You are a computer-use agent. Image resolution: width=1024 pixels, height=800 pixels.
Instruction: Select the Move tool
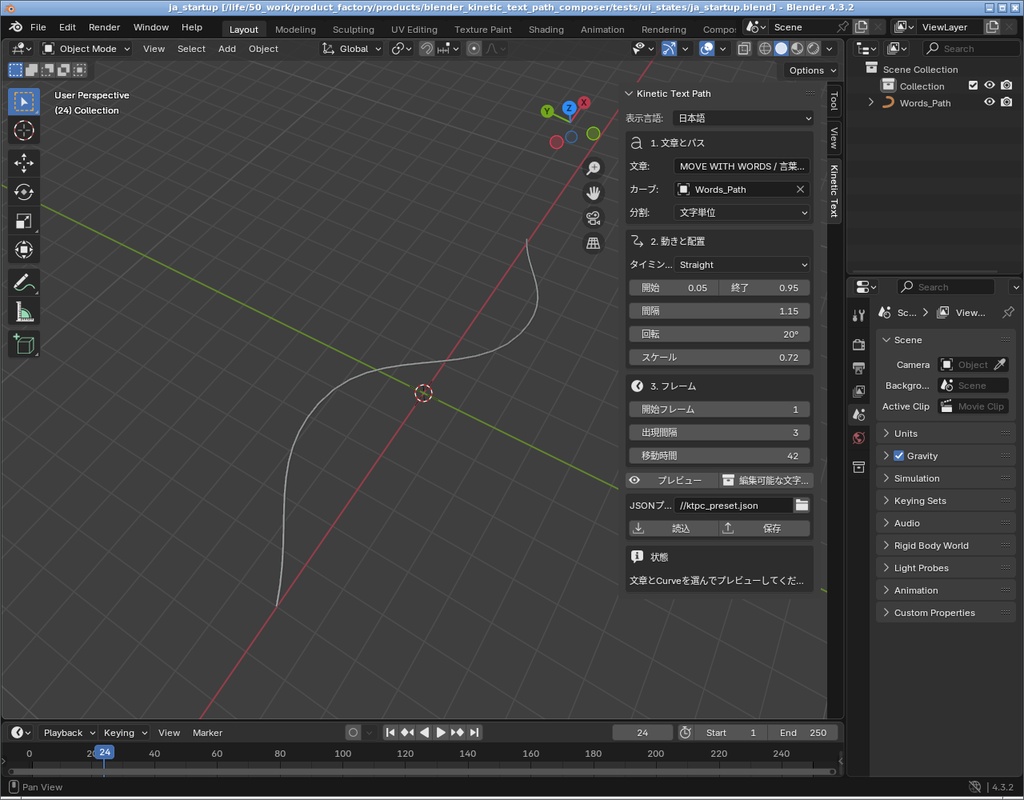24,163
